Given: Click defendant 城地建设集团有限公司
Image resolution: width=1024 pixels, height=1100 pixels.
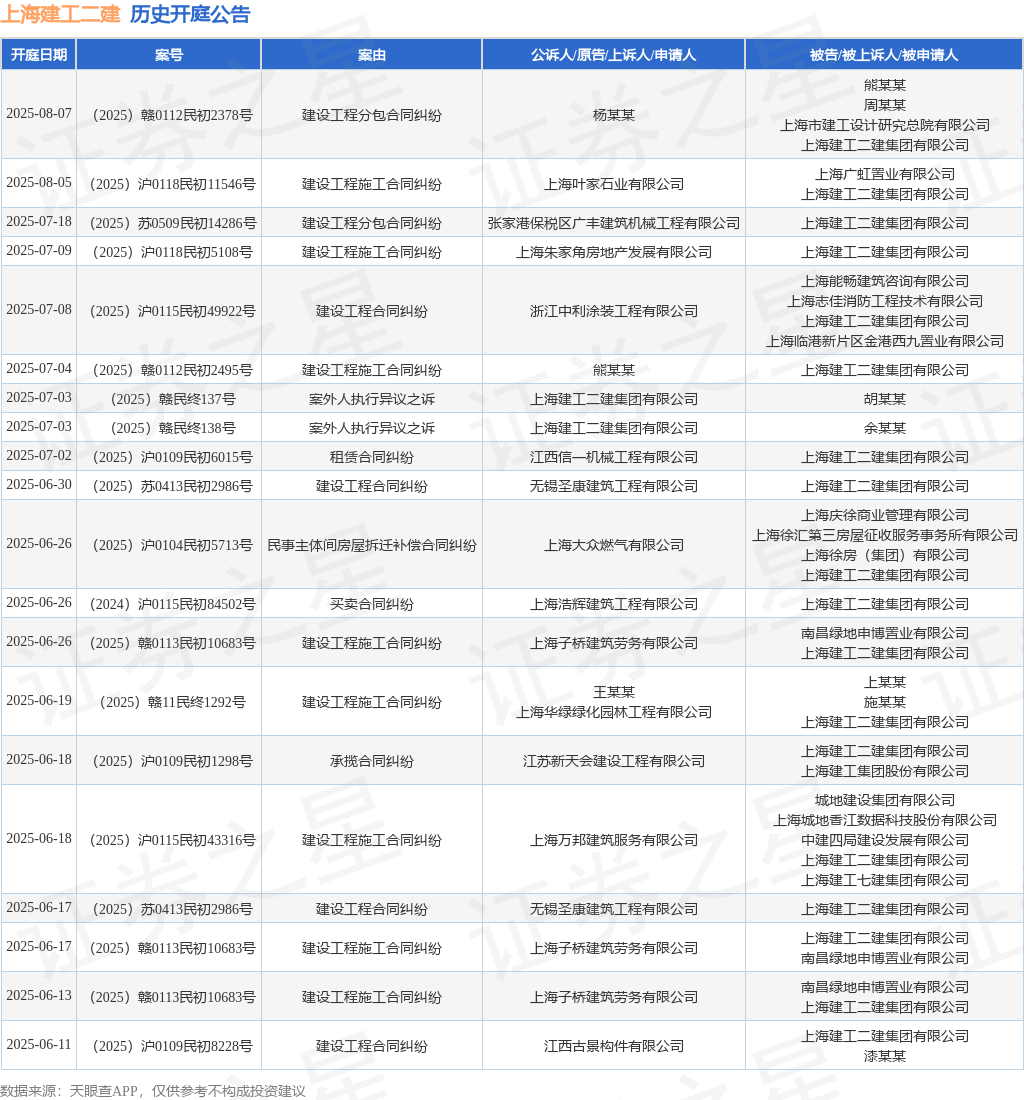Looking at the screenshot, I should tap(884, 800).
